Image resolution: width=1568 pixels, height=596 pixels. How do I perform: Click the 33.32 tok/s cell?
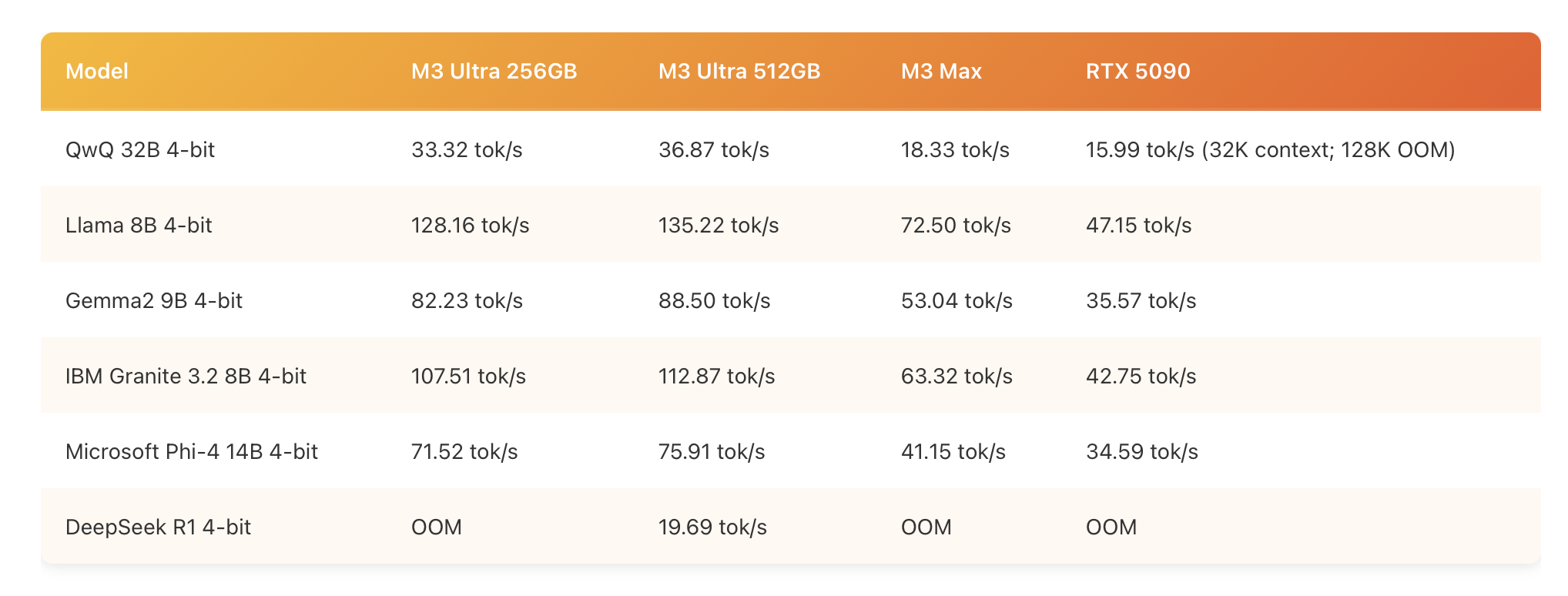(467, 149)
